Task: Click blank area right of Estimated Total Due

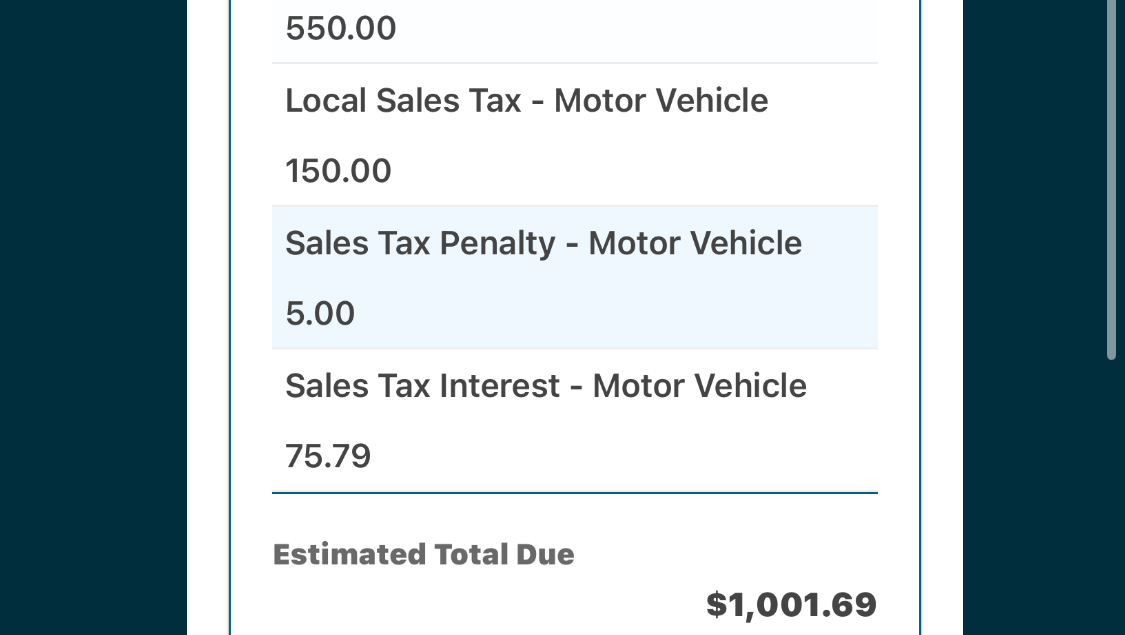Action: coord(725,554)
